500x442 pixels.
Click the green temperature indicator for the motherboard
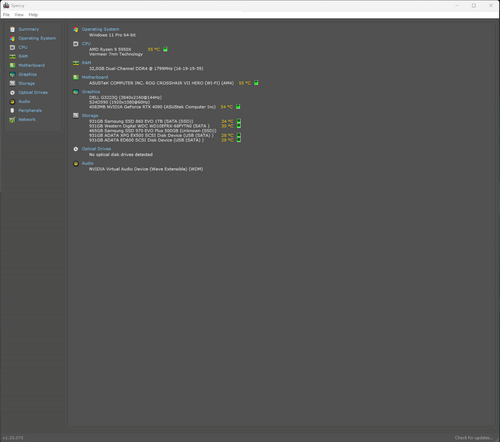coord(256,83)
